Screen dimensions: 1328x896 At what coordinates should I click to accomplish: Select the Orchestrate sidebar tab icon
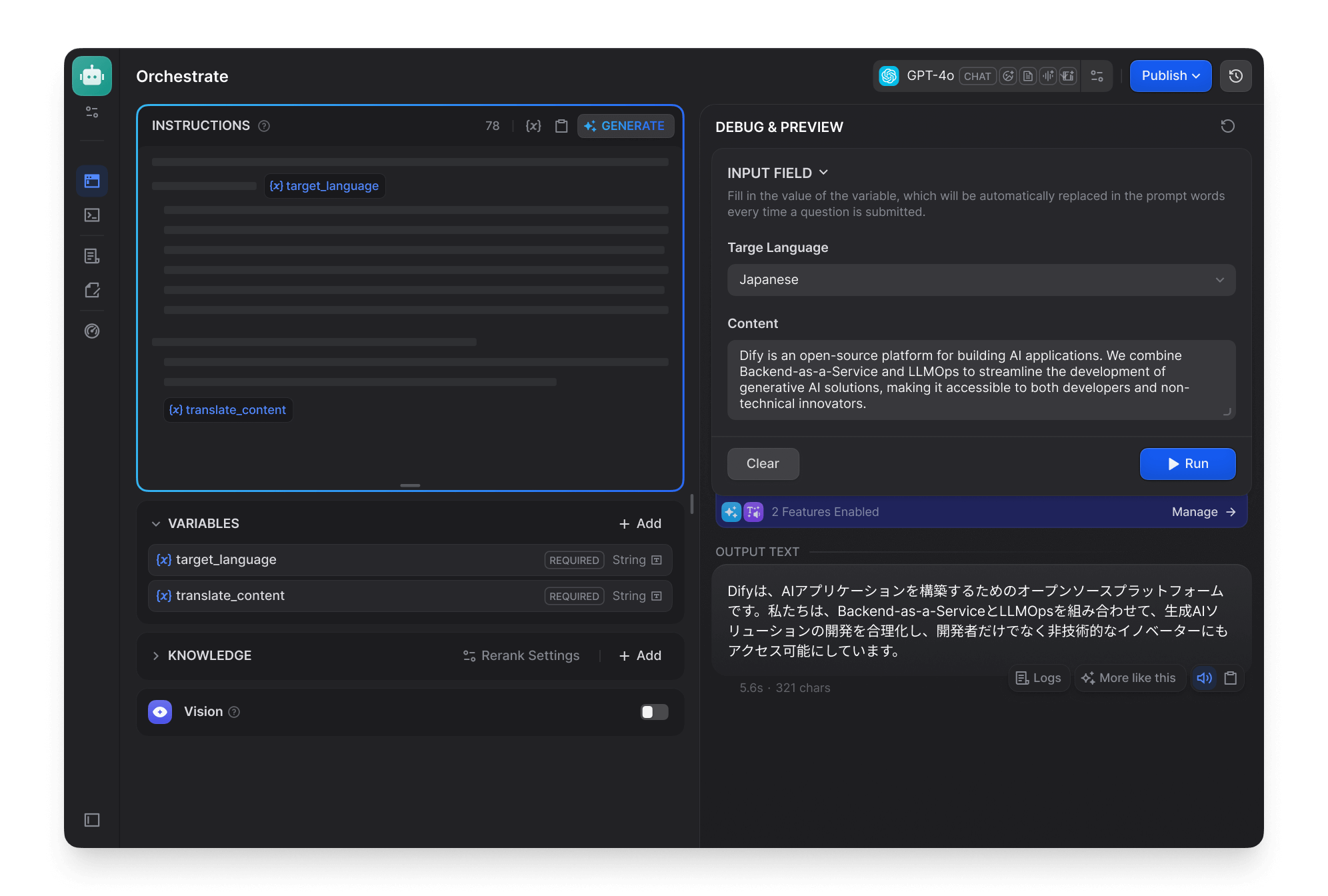(x=92, y=181)
